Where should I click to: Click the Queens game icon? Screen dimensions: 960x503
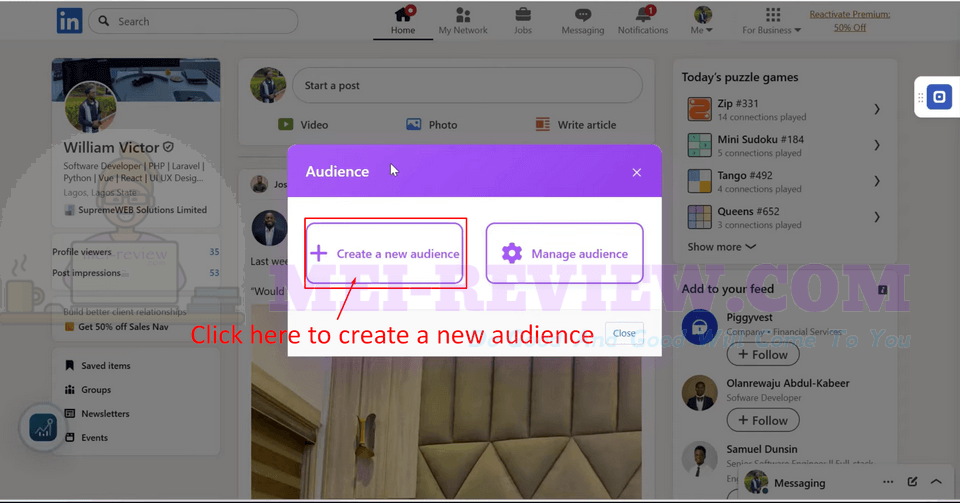coord(699,217)
